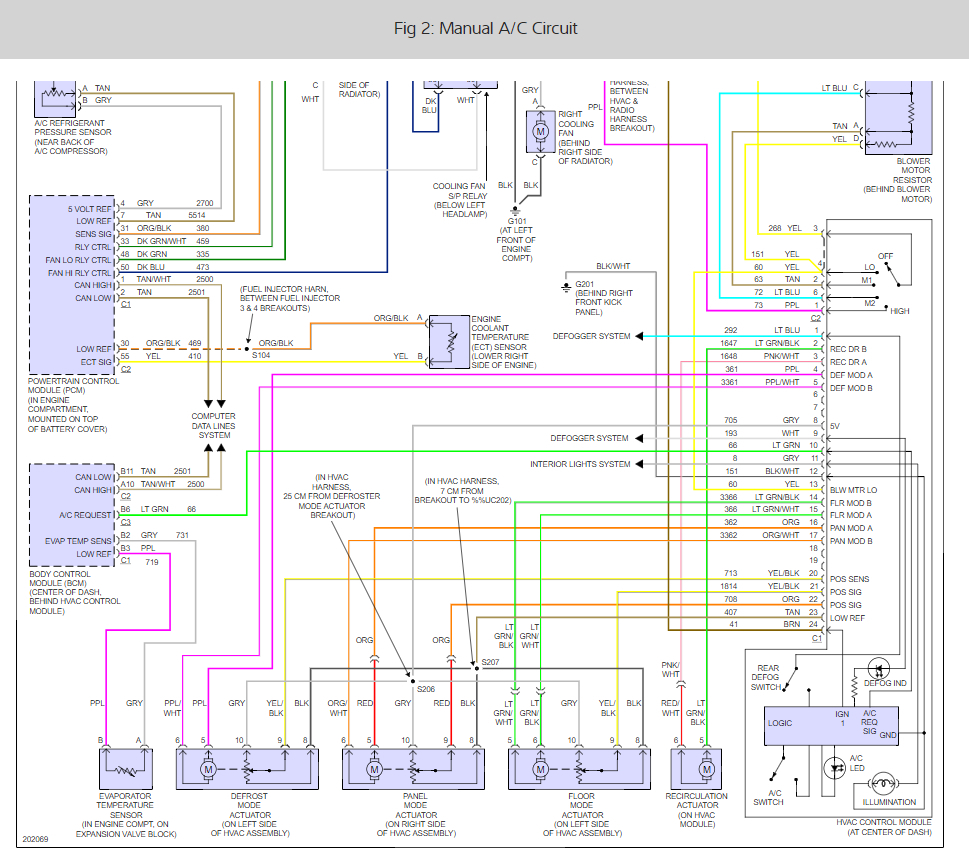Click the 'PAN MOD A' terminal label
969x863 pixels.
click(851, 528)
